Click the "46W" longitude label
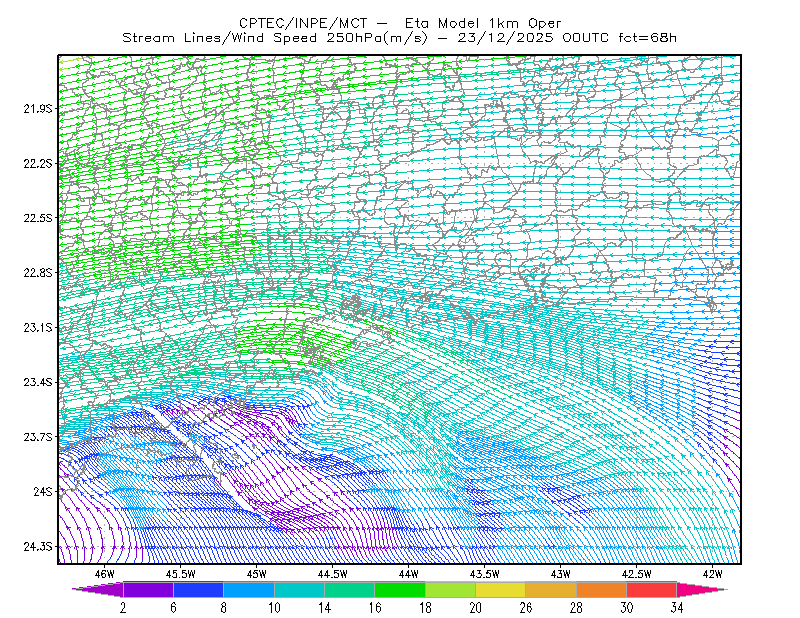Image resolution: width=800 pixels, height=618 pixels. point(105,574)
